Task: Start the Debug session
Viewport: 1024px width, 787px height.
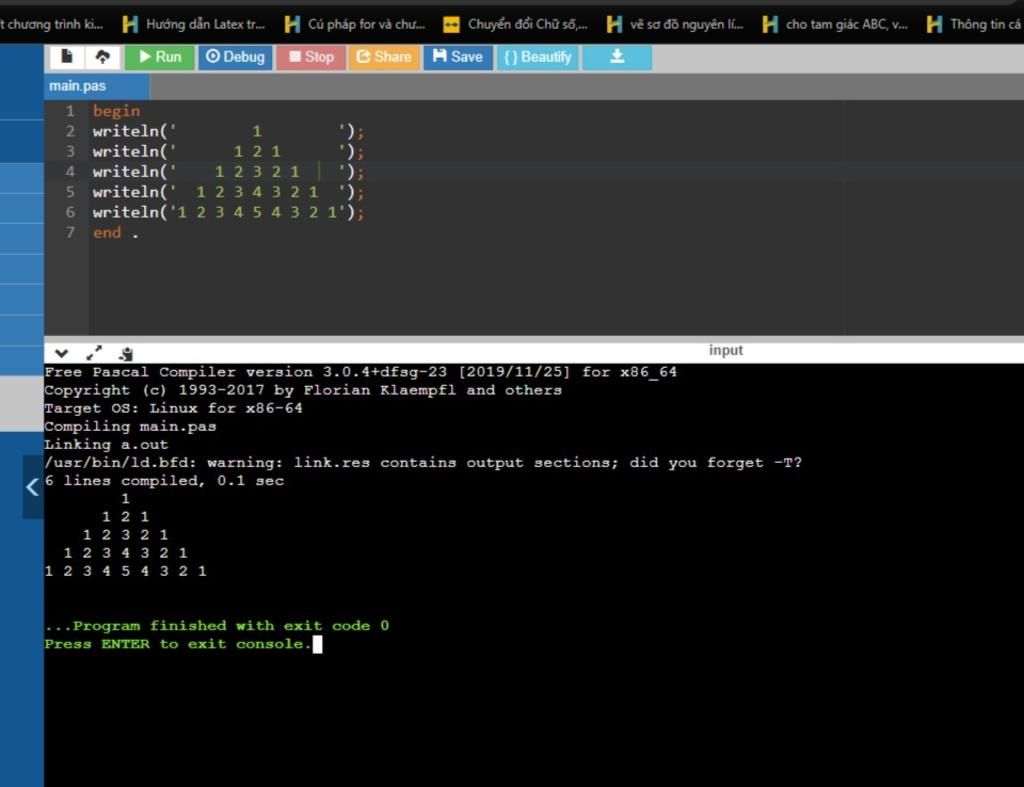Action: pos(235,57)
